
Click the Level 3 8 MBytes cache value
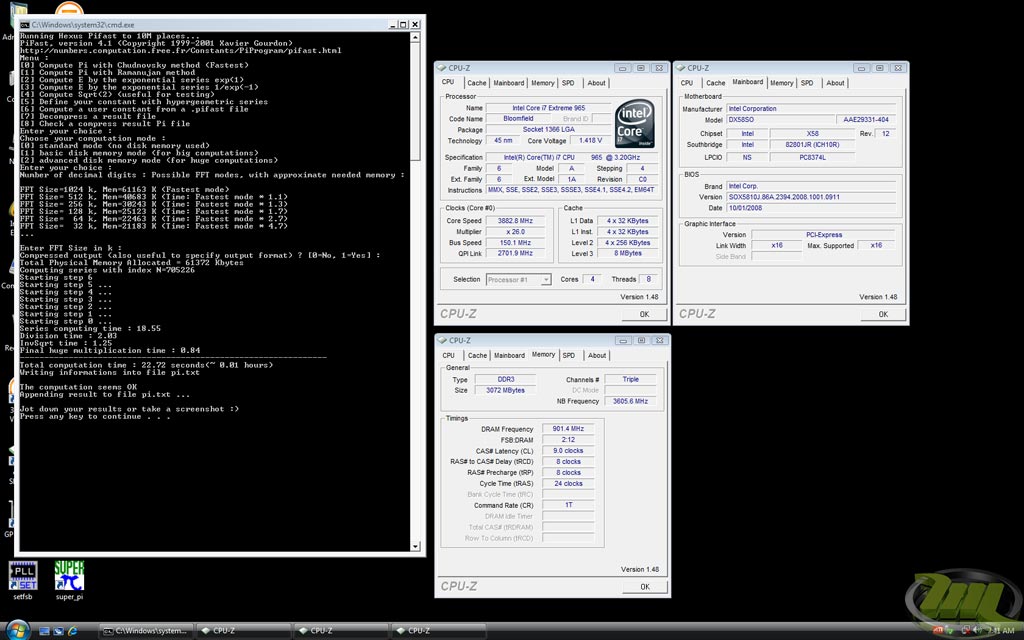coord(628,253)
